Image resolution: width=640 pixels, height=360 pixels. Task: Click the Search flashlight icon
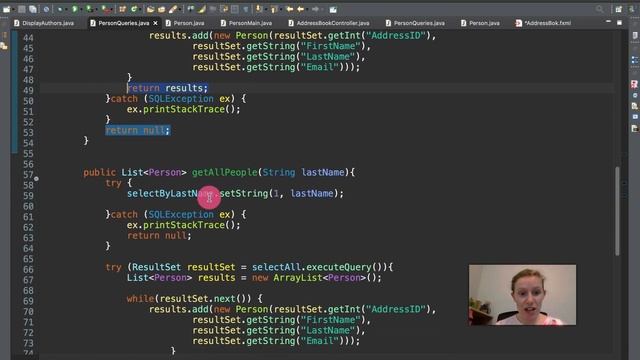(173, 9)
